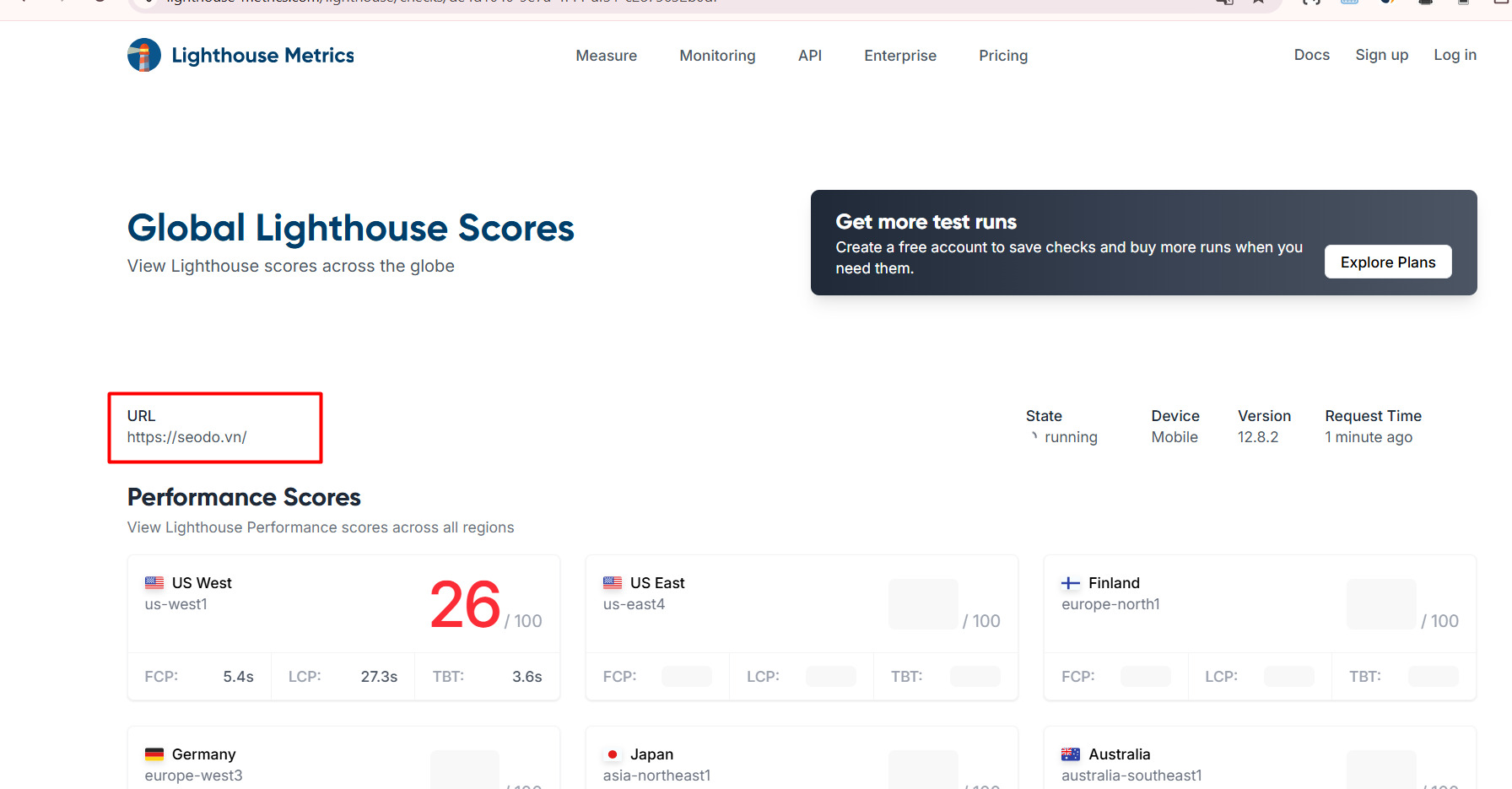Click the us-west1 region code

176,604
